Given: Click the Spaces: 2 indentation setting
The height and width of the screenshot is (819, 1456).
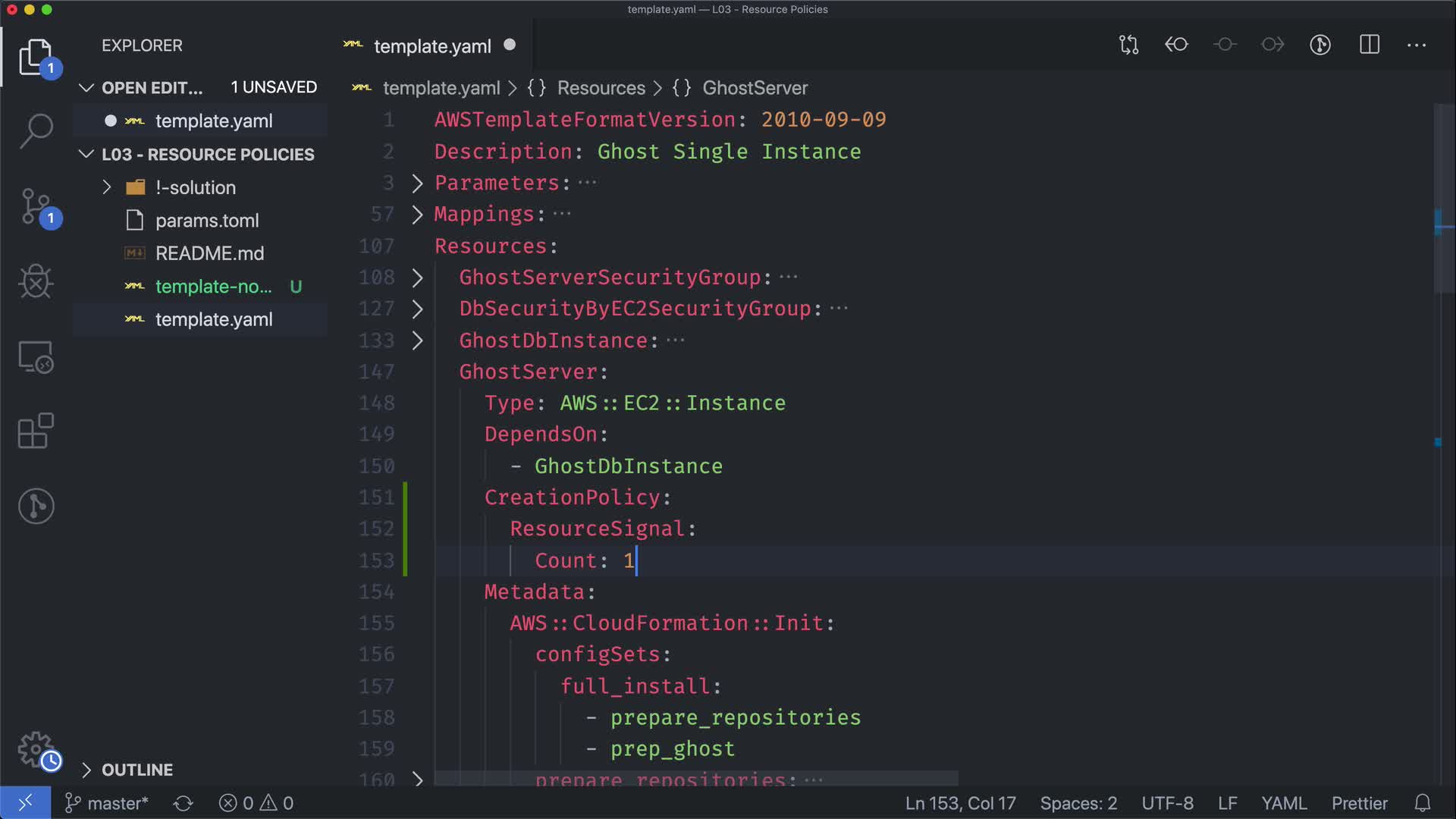Looking at the screenshot, I should pyautogui.click(x=1078, y=803).
